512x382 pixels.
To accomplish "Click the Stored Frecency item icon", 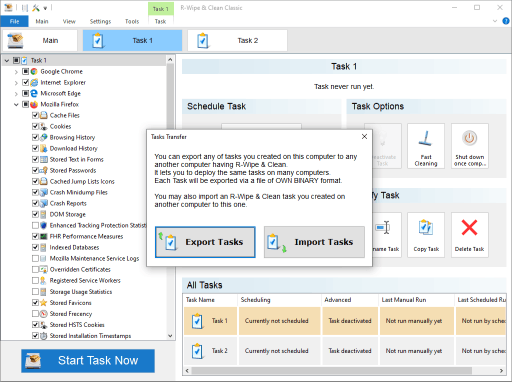I will coord(44,314).
